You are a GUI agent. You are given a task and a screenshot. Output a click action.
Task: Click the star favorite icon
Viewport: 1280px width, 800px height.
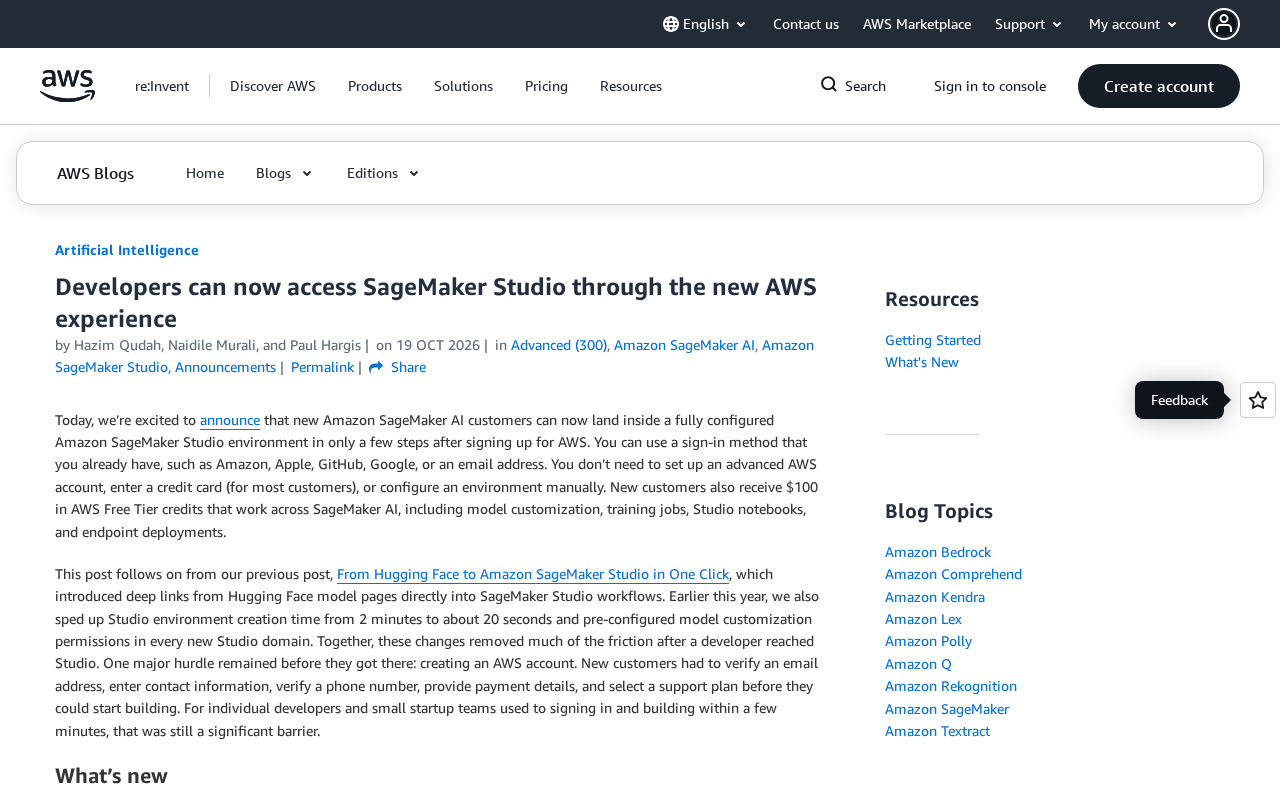tap(1258, 400)
